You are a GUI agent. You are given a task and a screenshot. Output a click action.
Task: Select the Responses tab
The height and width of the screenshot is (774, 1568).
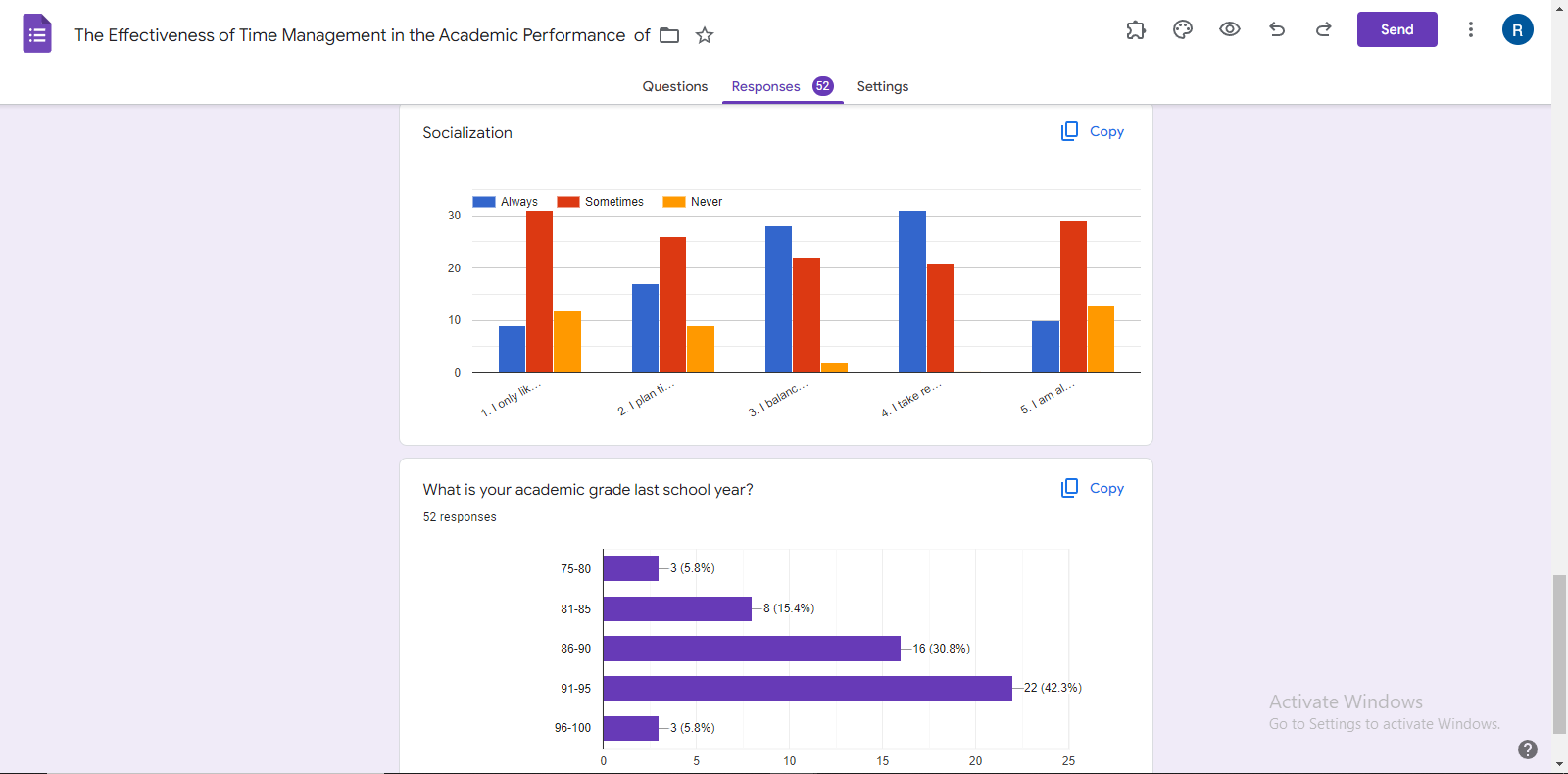[765, 86]
